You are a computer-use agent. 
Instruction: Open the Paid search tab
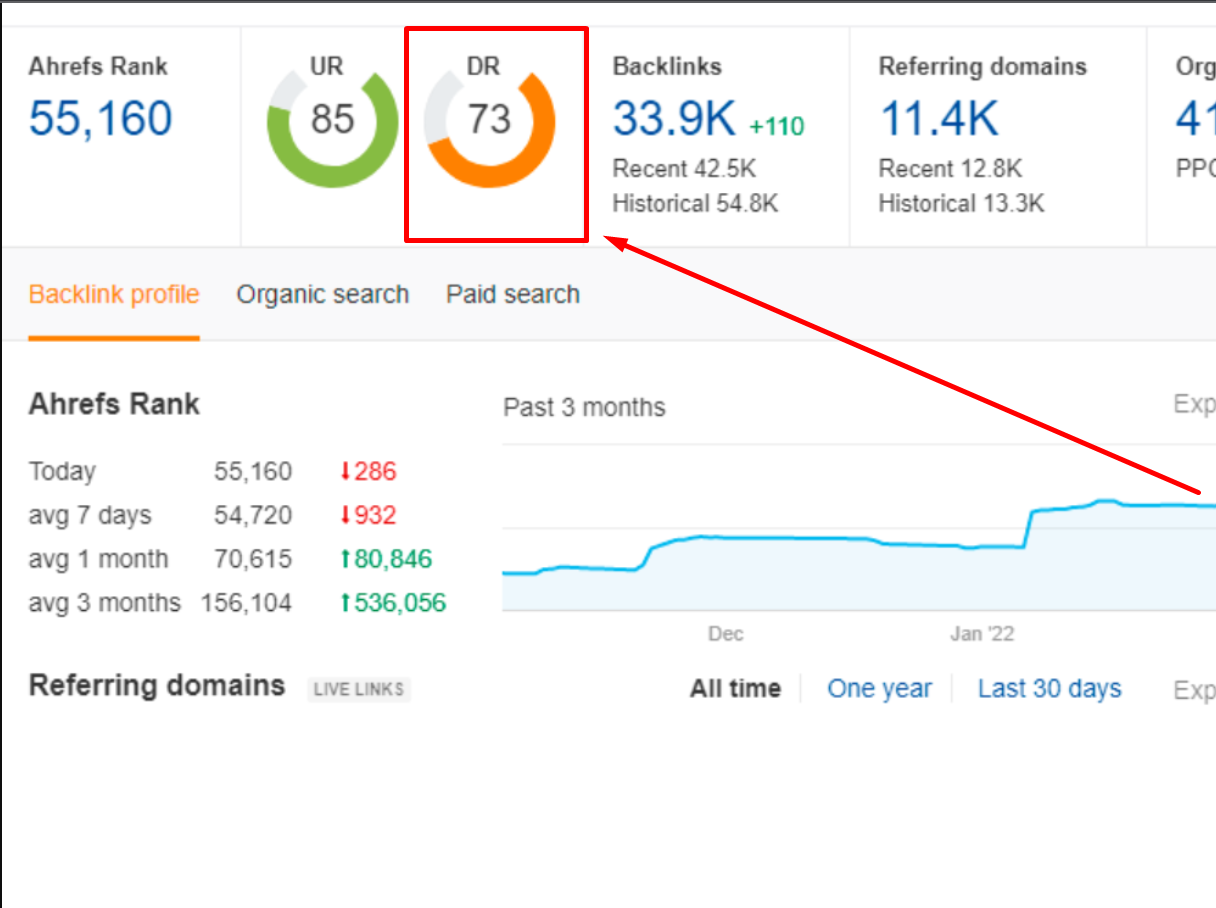click(513, 294)
